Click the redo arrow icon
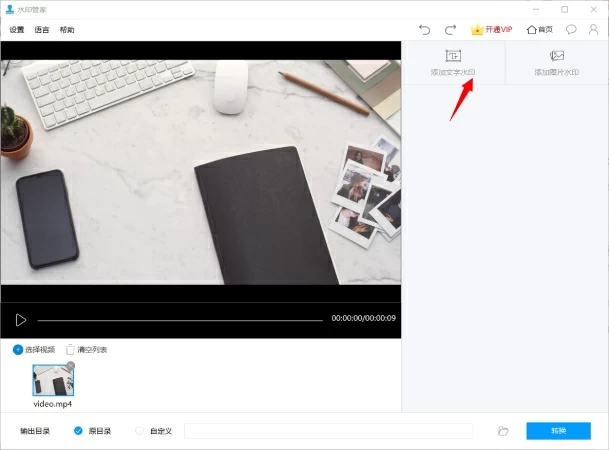Screen dimensions: 609x450 (x=450, y=30)
